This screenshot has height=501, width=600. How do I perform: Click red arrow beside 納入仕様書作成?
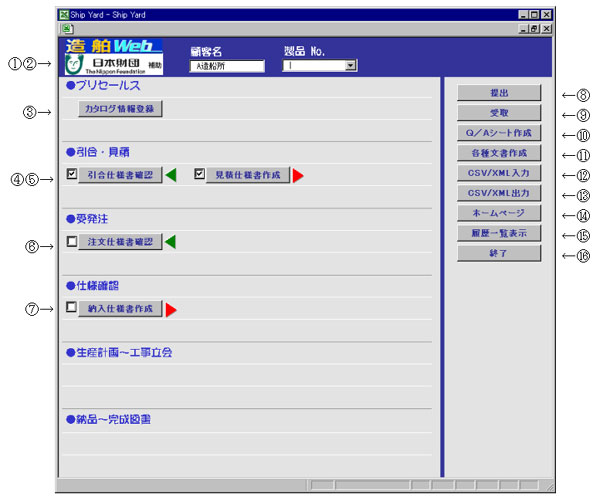[171, 310]
